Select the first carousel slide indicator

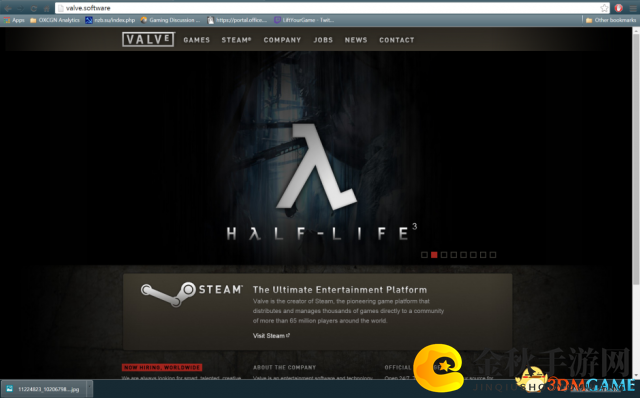(x=424, y=255)
